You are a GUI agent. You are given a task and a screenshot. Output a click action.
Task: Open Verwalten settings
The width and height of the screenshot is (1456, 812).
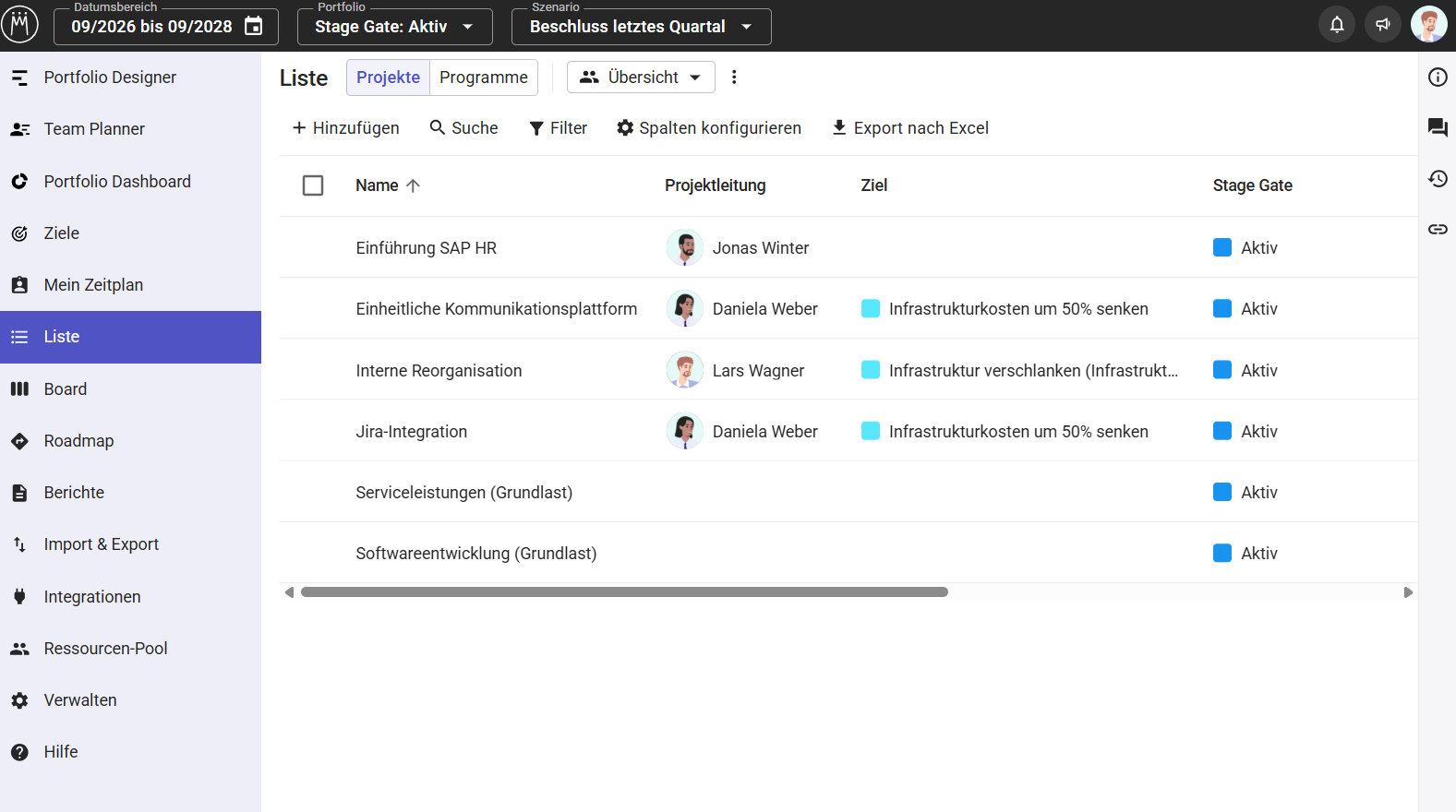[x=130, y=700]
